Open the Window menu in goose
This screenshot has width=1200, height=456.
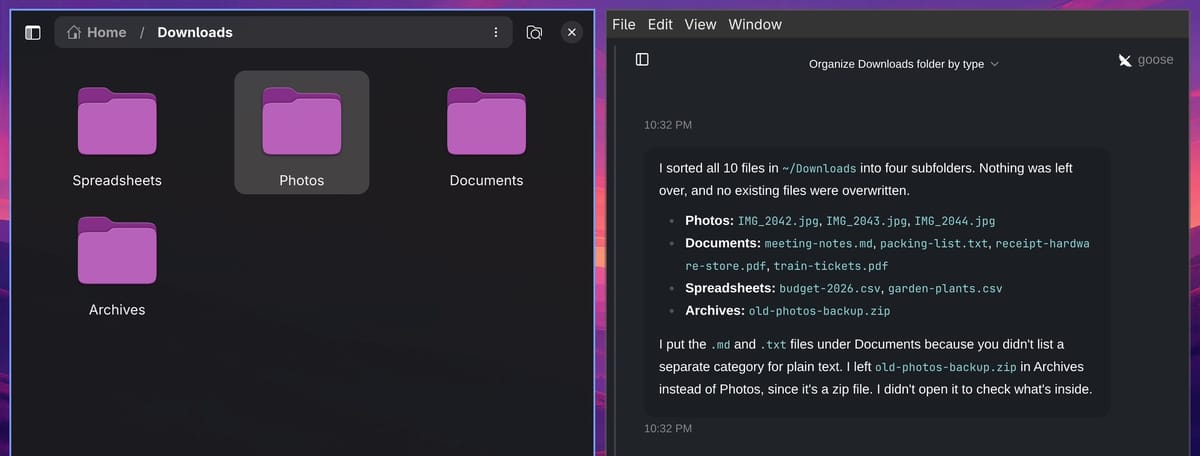[x=755, y=24]
